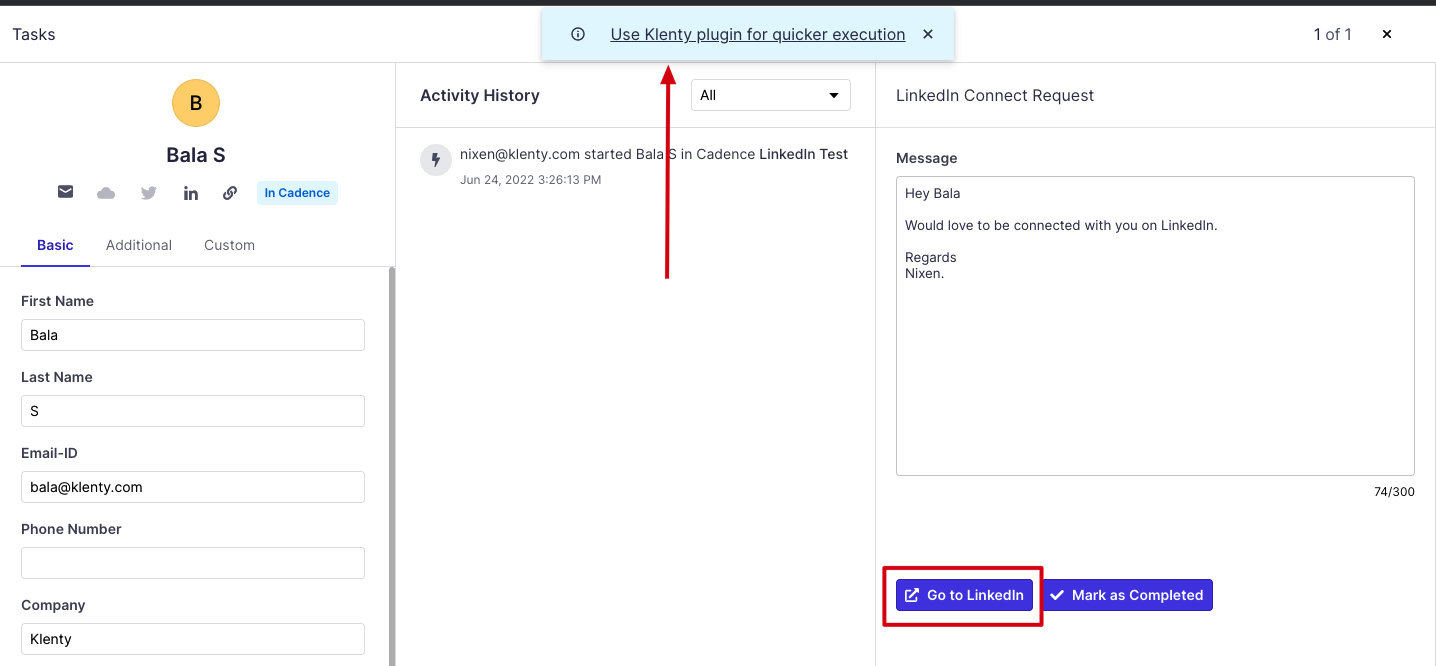
Task: Click the email envelope icon under Bala S
Action: (65, 192)
